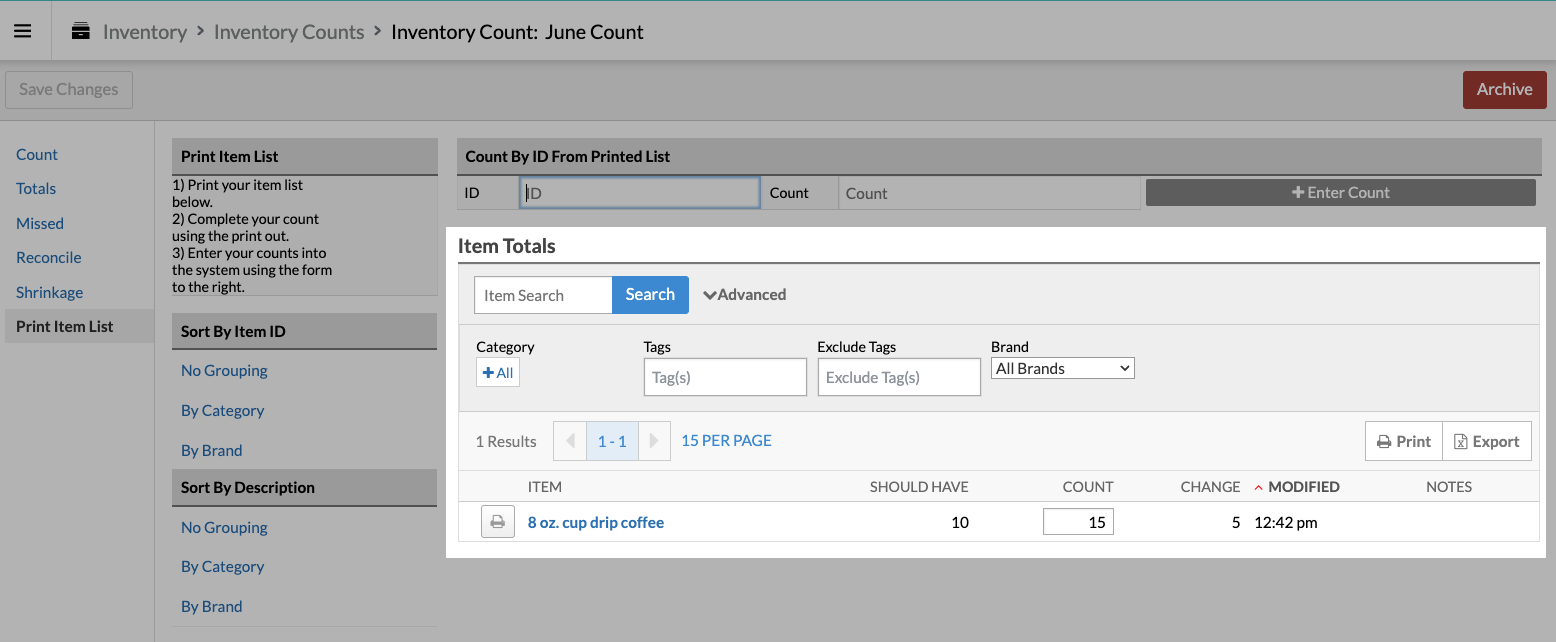Sort by the COUNT column header
Viewport: 1556px width, 642px height.
pos(1088,487)
